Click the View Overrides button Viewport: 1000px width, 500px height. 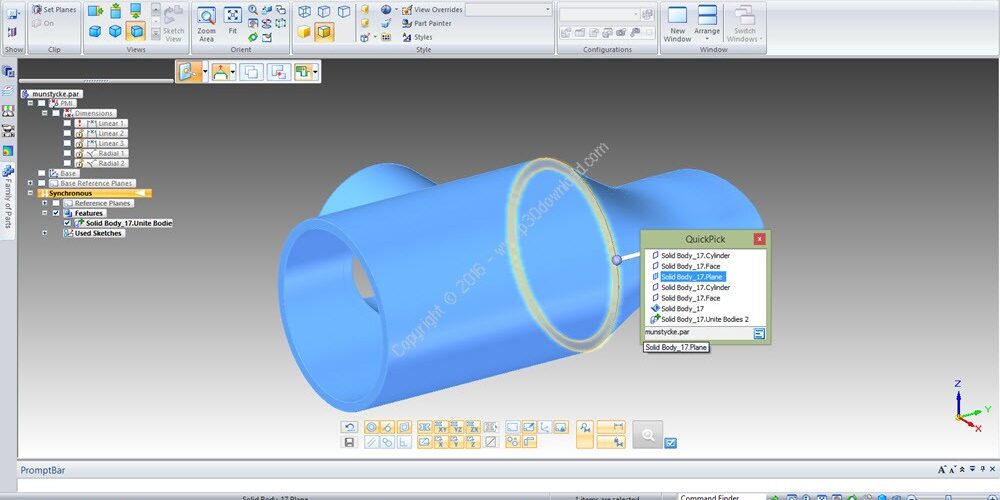432,10
